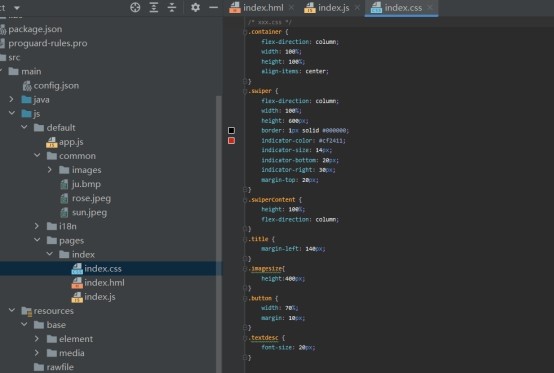554x373 pixels.
Task: Click the resources folder icon
Action: click(26, 311)
